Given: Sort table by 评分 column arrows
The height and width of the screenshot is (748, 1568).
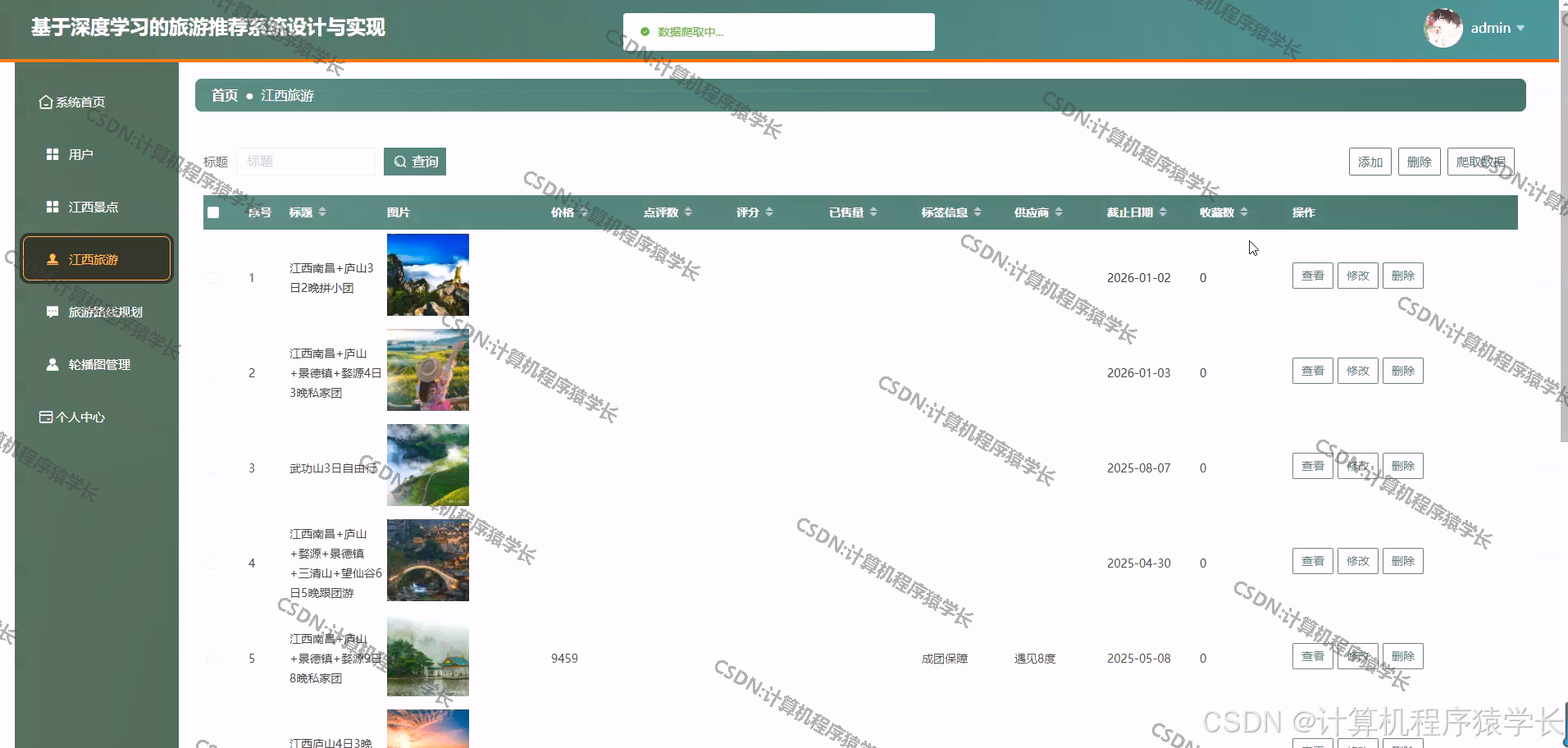Looking at the screenshot, I should pyautogui.click(x=769, y=212).
